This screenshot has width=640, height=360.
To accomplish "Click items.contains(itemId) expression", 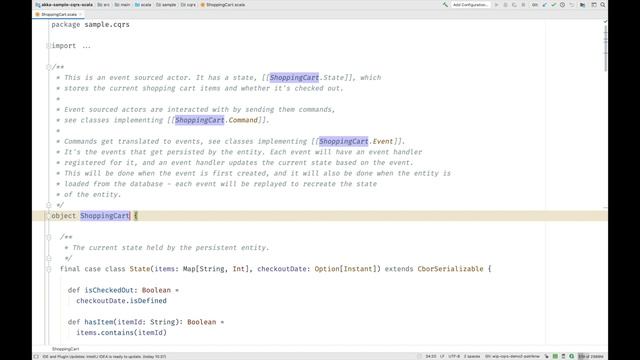I will [121, 332].
